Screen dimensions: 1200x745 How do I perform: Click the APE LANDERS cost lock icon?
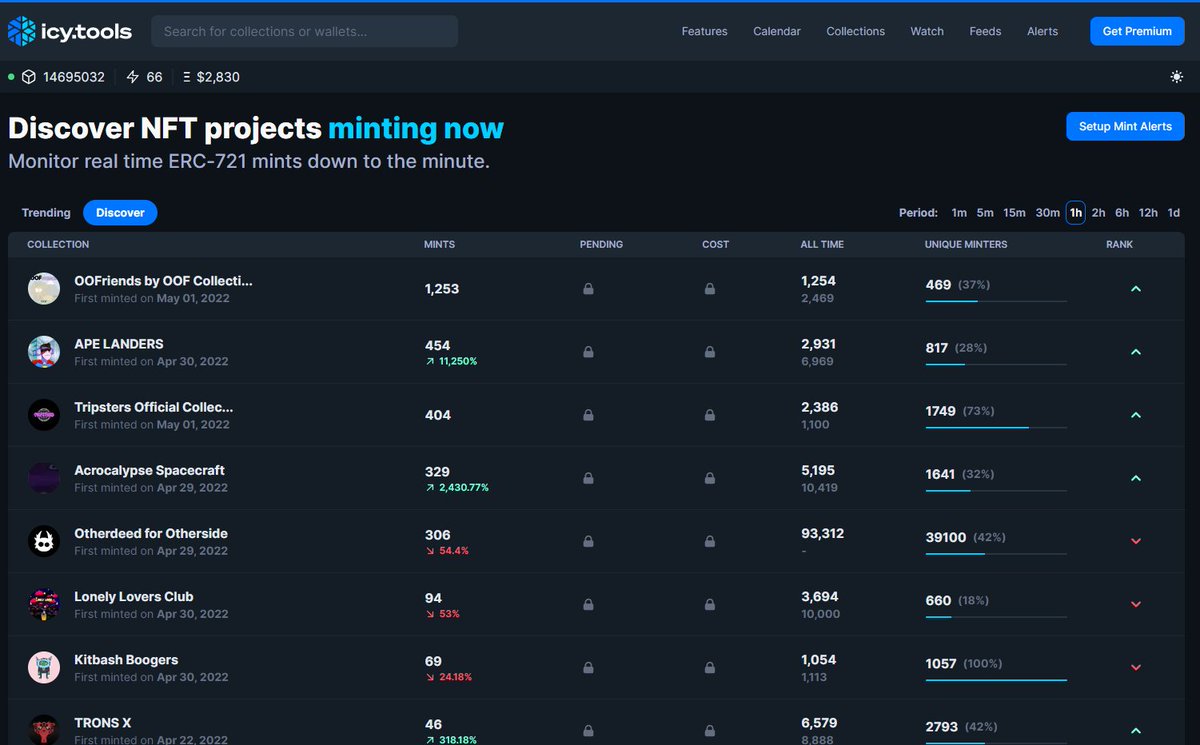[709, 352]
